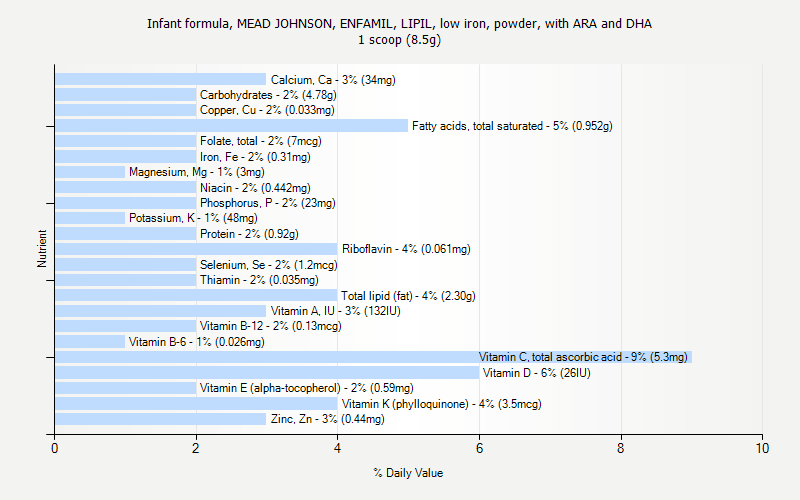Select the 1 scoop (8.5g) subtitle
Screen dimensions: 800x500
click(399, 40)
